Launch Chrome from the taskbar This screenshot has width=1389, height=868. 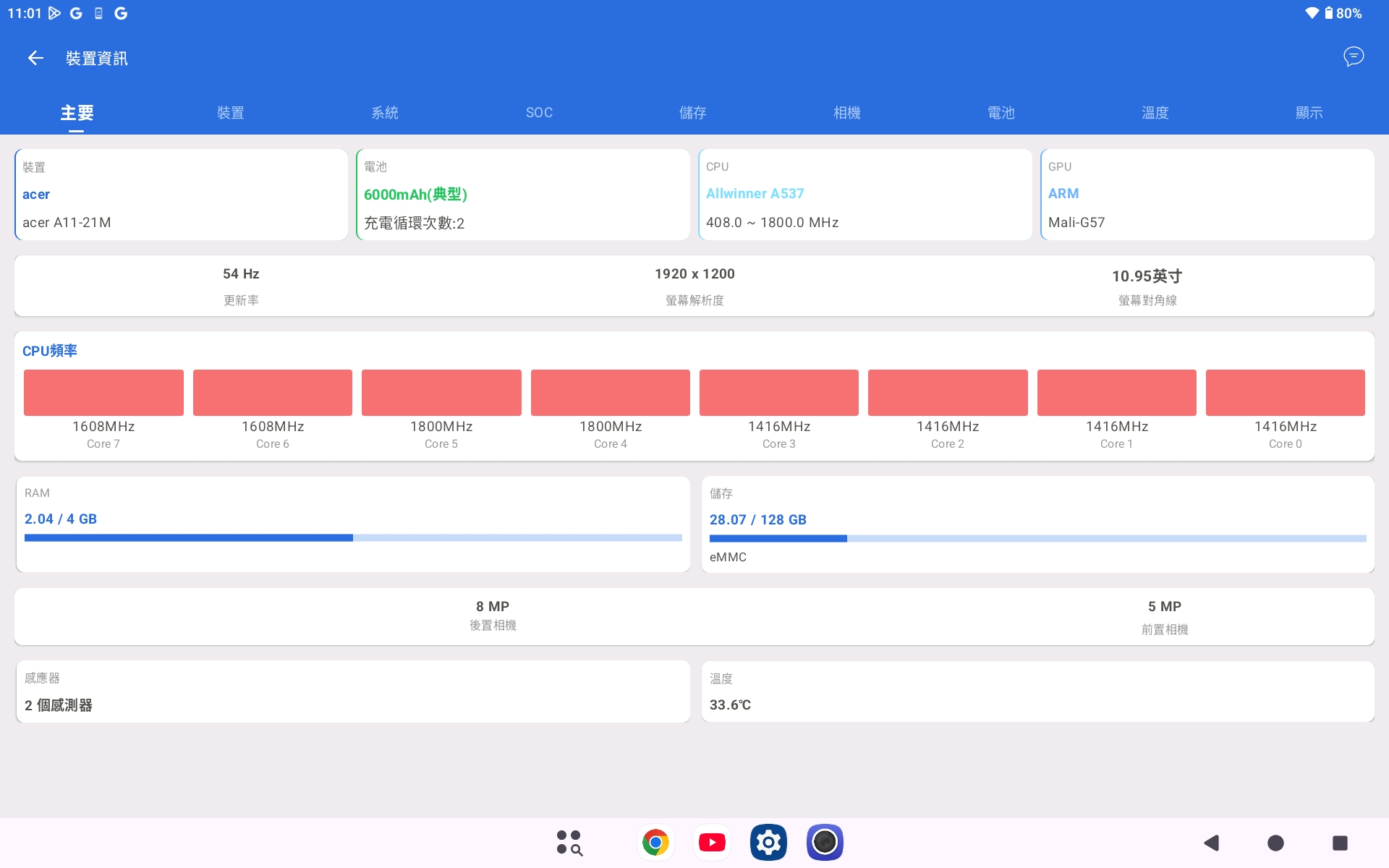tap(655, 843)
